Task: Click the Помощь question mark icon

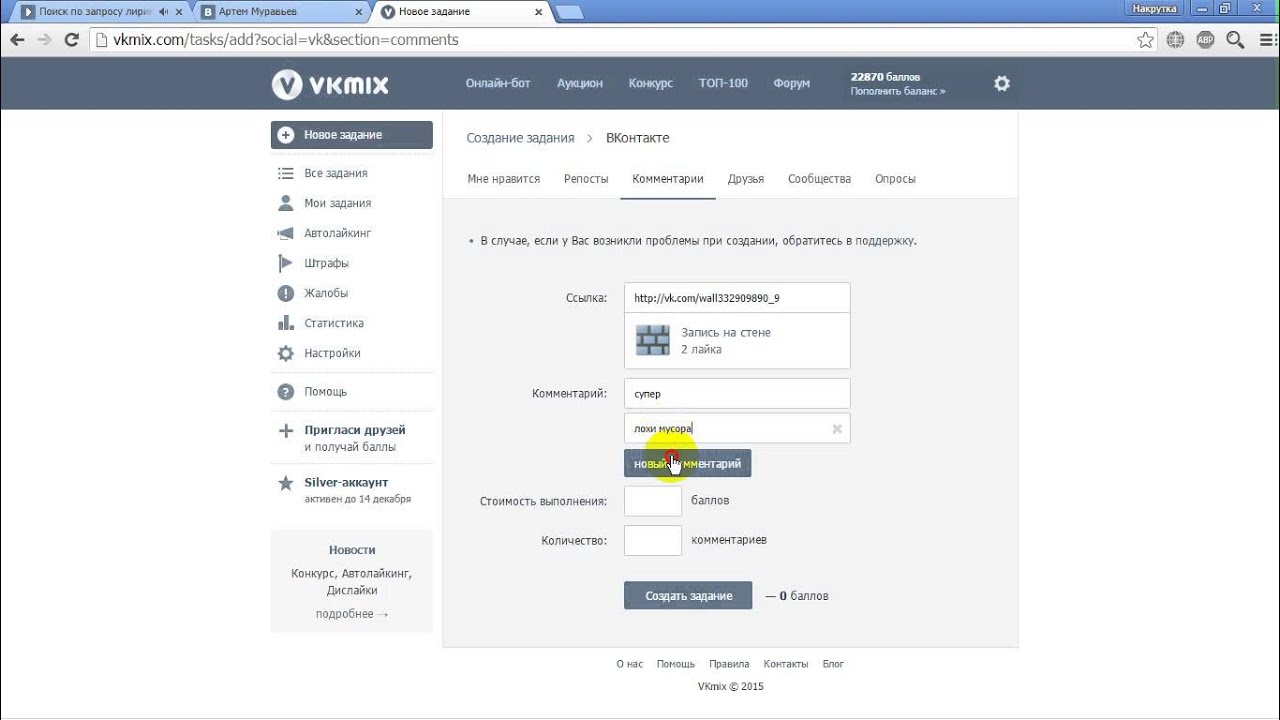Action: pyautogui.click(x=286, y=392)
